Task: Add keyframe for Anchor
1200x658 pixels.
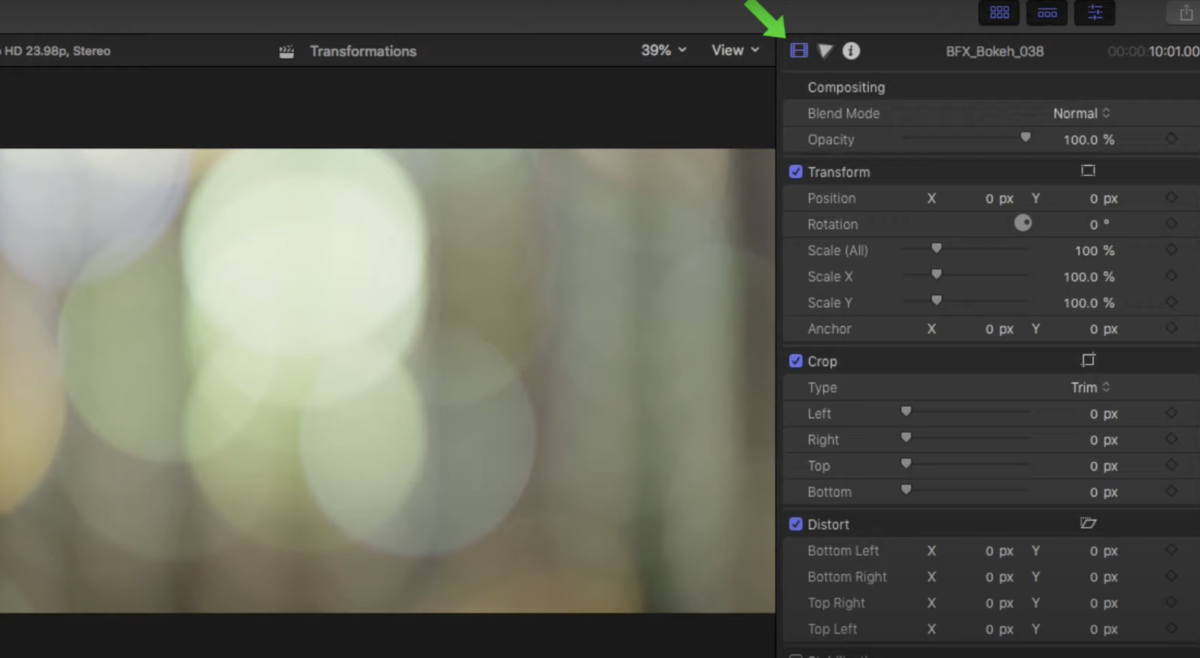Action: pyautogui.click(x=1171, y=328)
